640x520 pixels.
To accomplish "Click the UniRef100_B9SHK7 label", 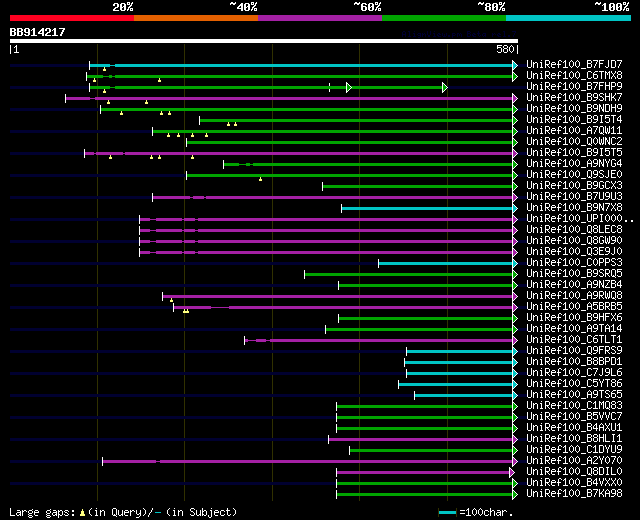I will coord(574,97).
